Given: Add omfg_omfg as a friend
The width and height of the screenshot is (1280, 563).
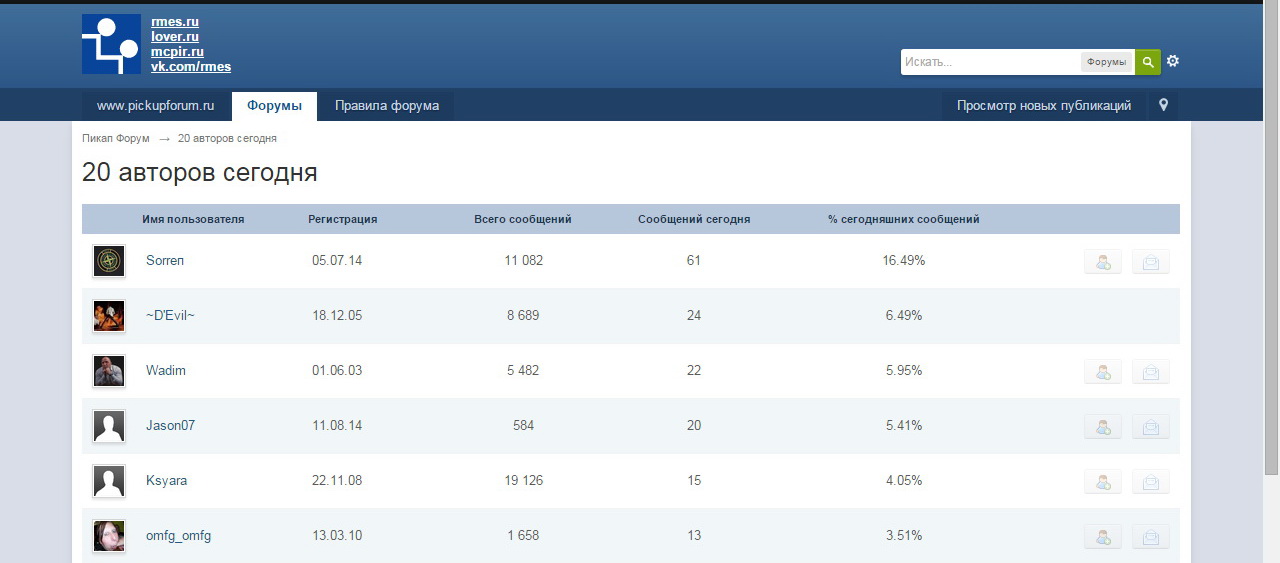Looking at the screenshot, I should point(1103,537).
